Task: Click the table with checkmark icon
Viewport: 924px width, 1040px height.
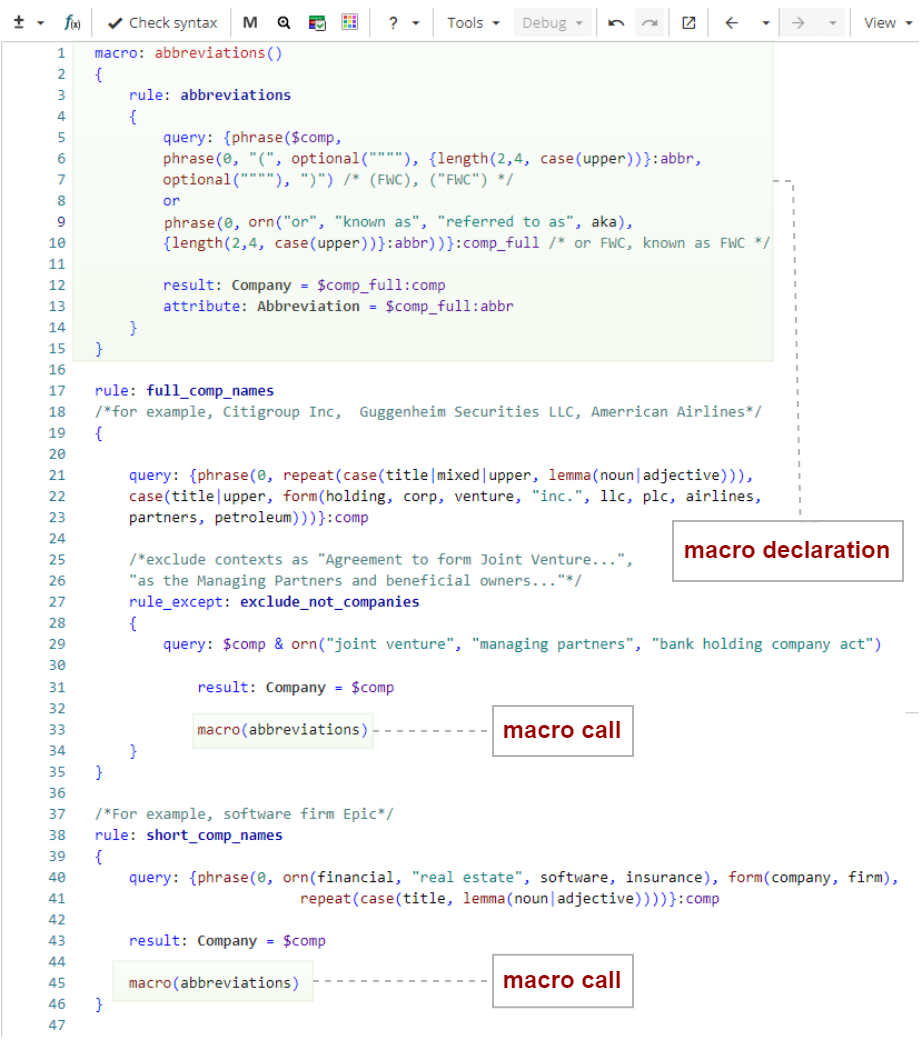Action: click(x=317, y=22)
